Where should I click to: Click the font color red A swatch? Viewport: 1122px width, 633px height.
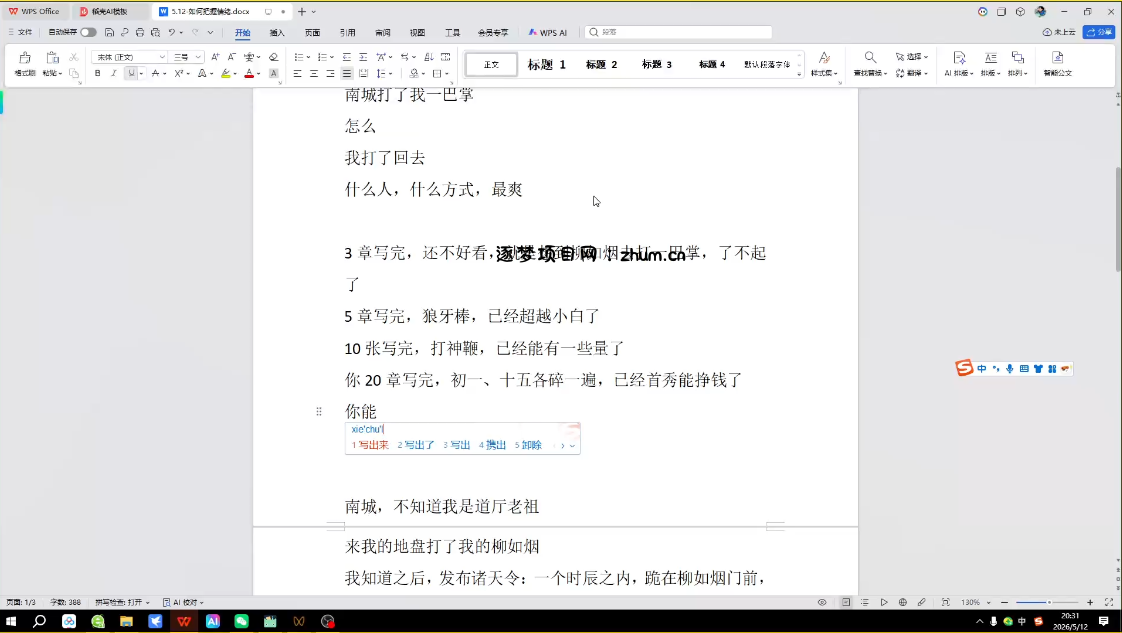coord(248,73)
